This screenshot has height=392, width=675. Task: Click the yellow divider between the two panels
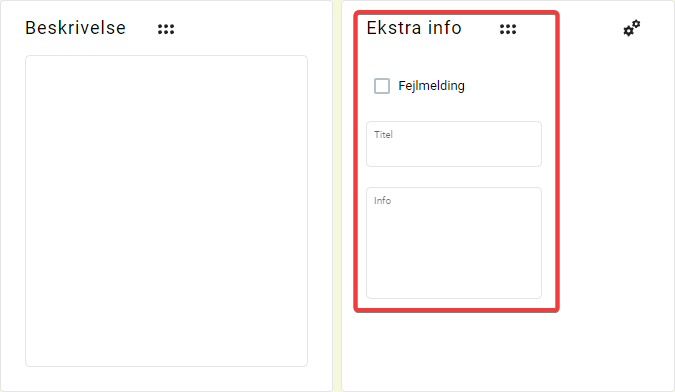point(337,196)
